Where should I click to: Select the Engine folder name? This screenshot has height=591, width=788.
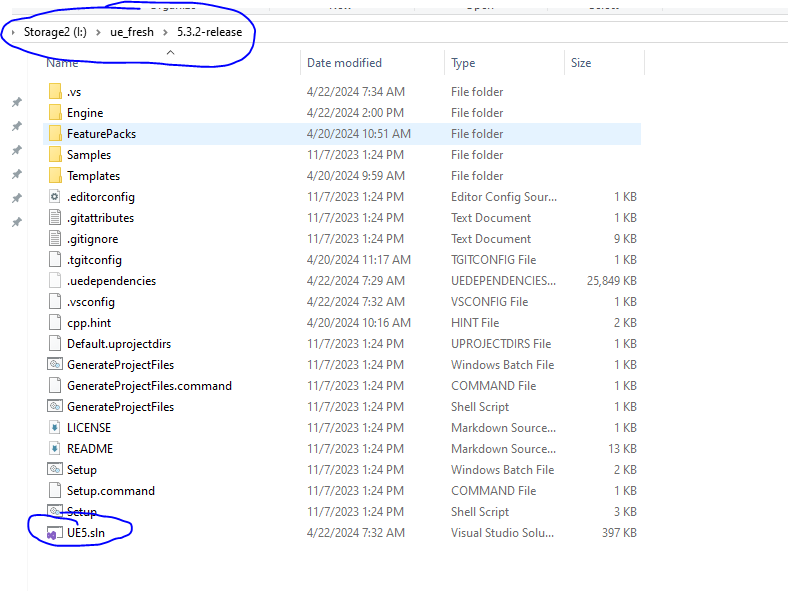click(85, 113)
